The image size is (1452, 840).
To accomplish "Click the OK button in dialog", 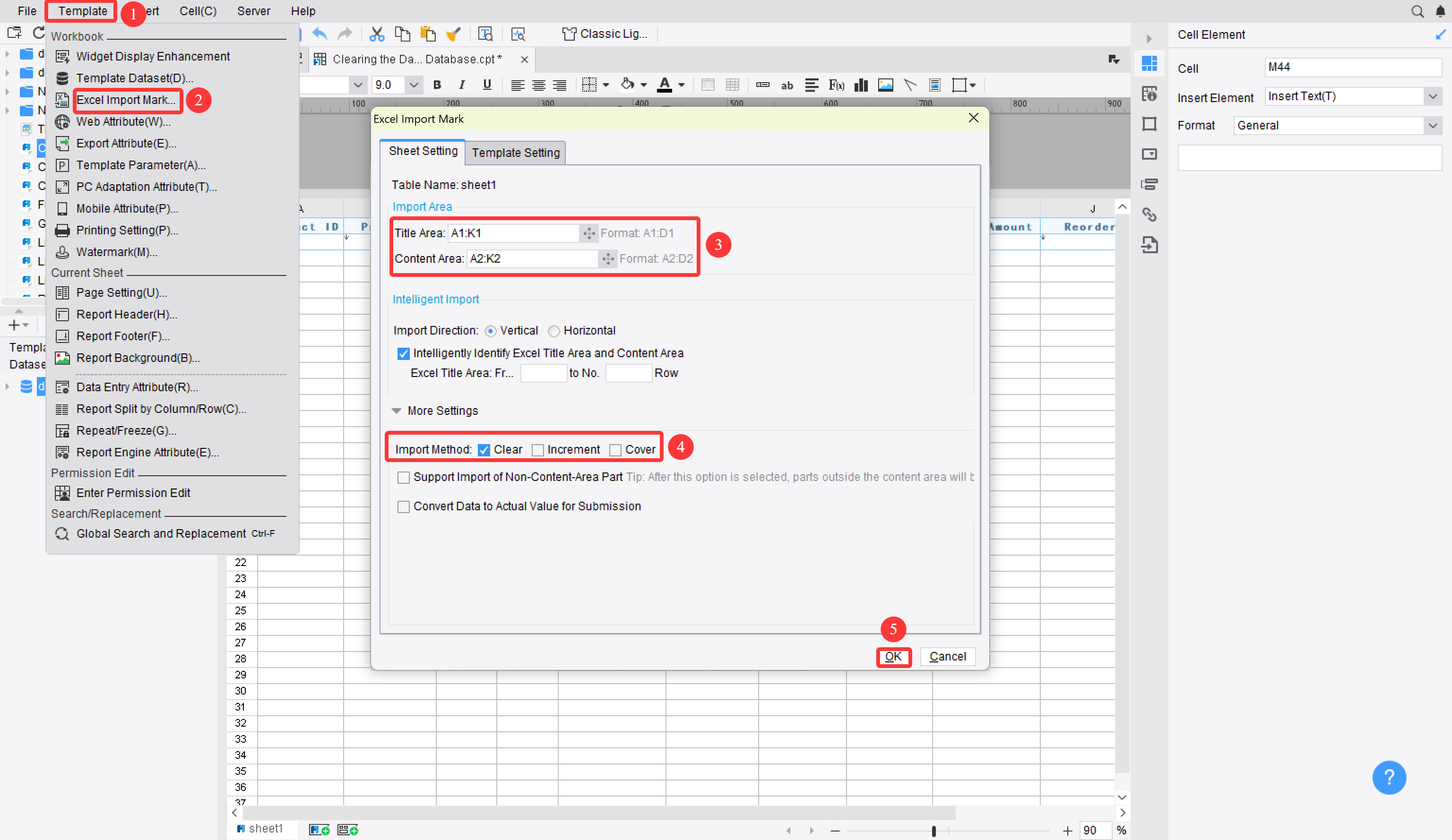I will tap(892, 656).
